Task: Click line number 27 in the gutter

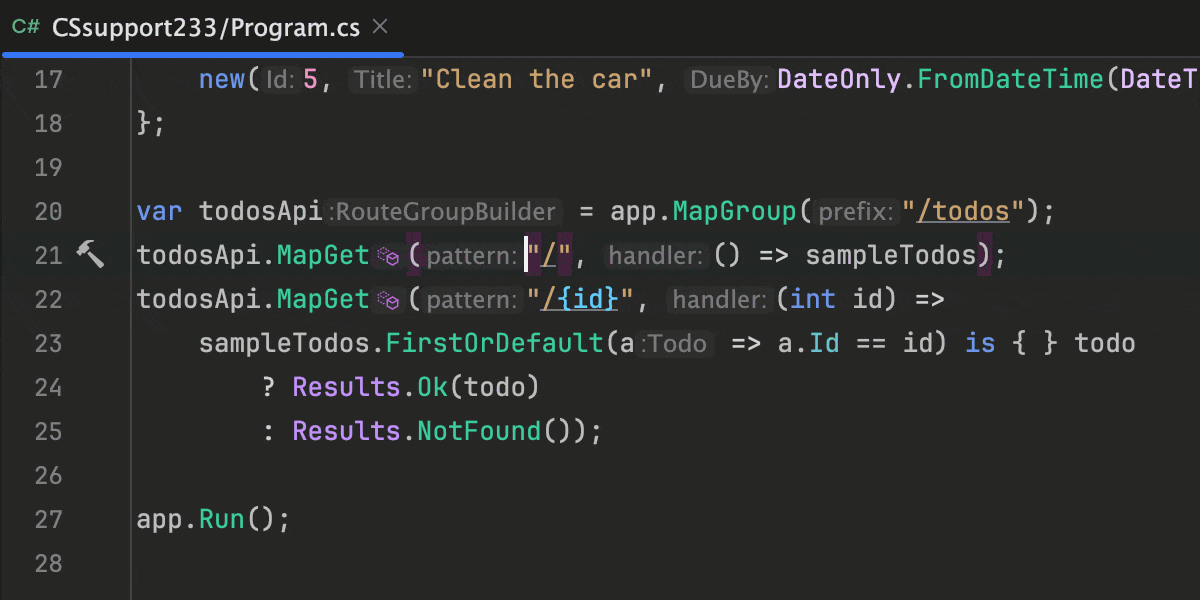Action: [48, 519]
